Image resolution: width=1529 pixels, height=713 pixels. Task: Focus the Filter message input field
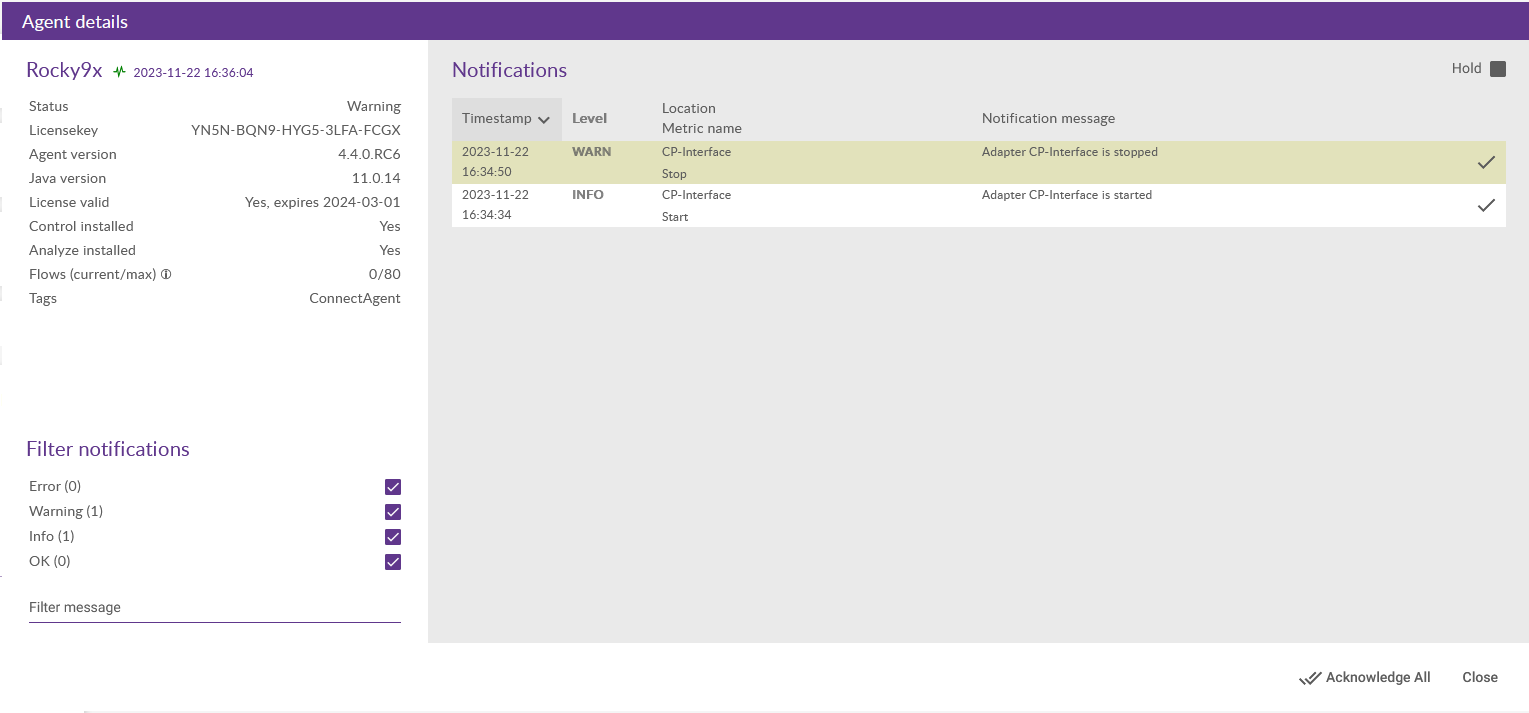(214, 608)
